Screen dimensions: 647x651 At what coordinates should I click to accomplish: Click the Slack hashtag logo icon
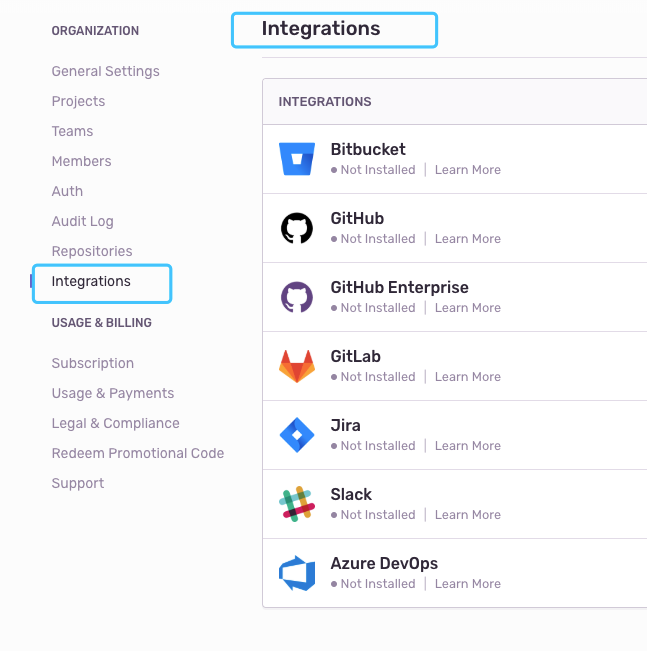[x=297, y=504]
